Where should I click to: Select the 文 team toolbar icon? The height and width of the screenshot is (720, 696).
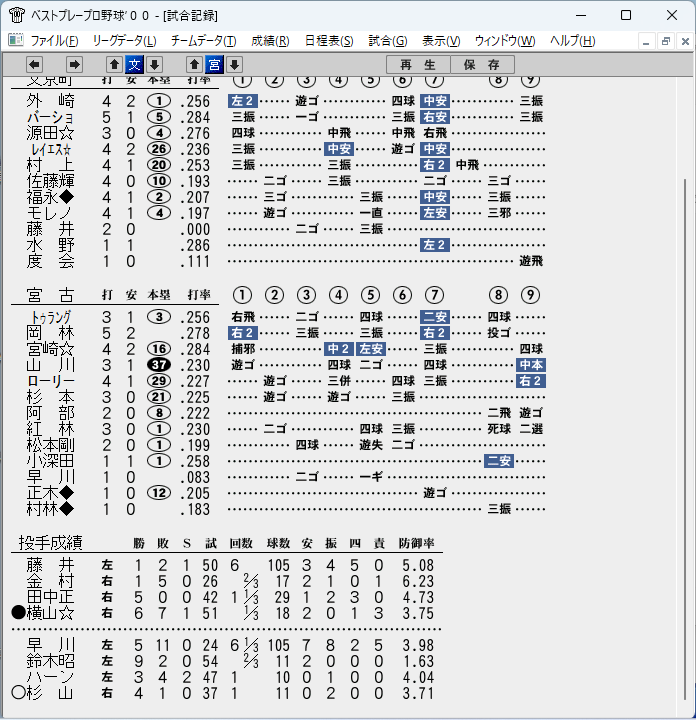tap(135, 65)
